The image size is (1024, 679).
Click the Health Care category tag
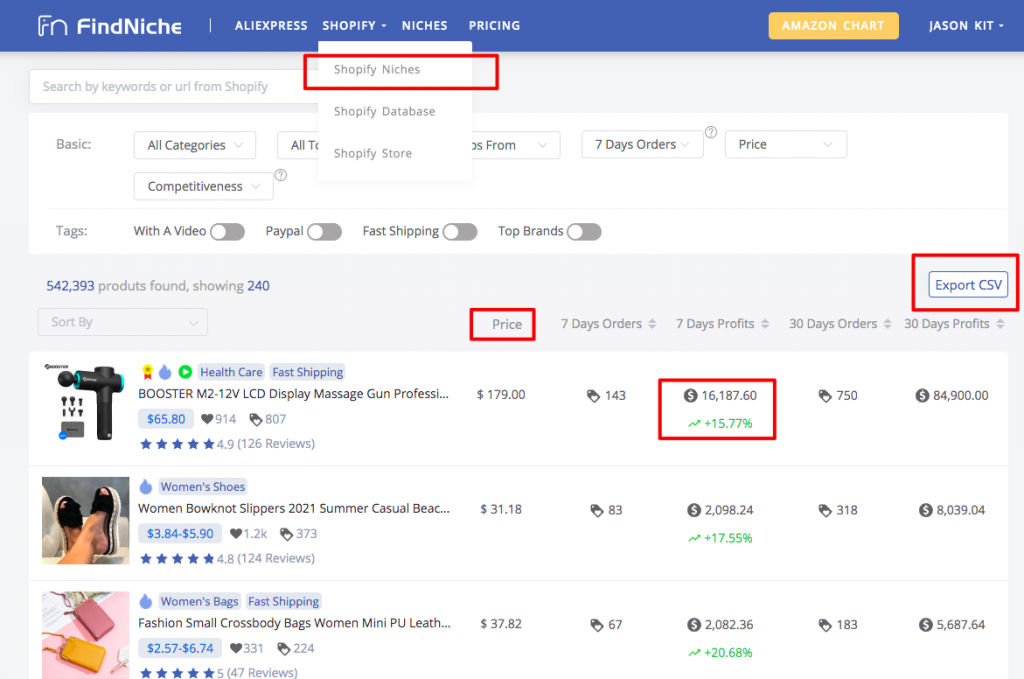[231, 372]
